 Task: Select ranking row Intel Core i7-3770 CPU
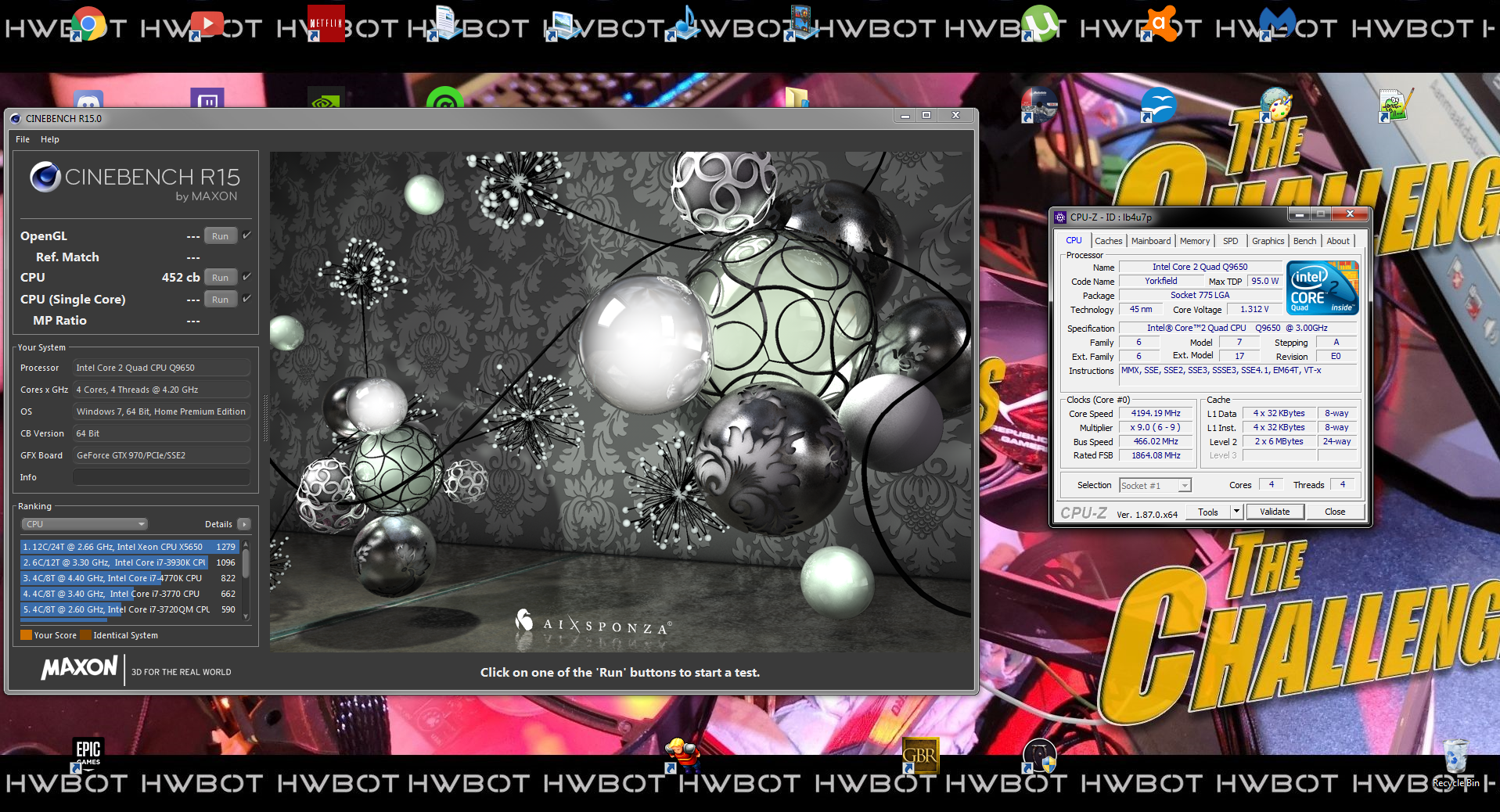pyautogui.click(x=129, y=594)
